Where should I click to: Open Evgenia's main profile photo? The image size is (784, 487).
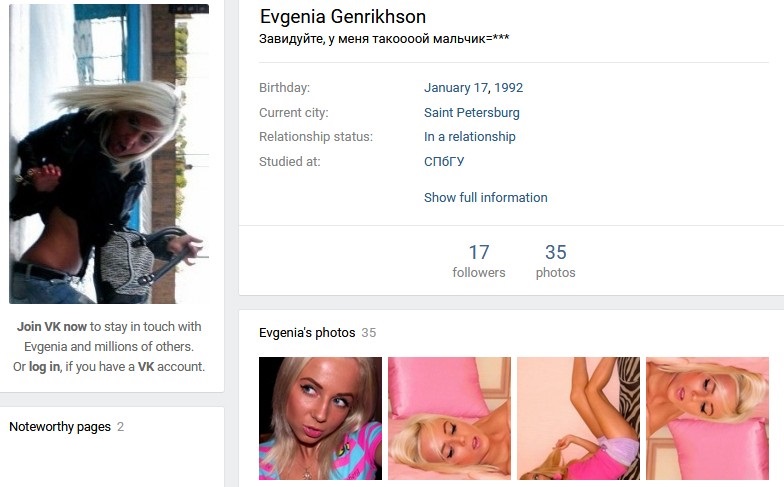pos(109,154)
